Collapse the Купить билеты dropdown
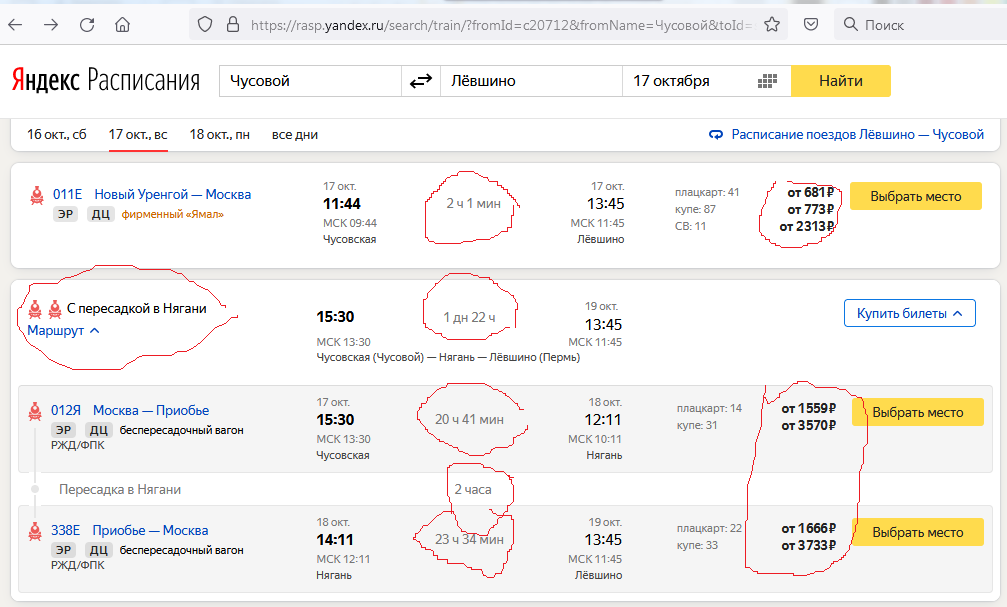 coord(909,313)
